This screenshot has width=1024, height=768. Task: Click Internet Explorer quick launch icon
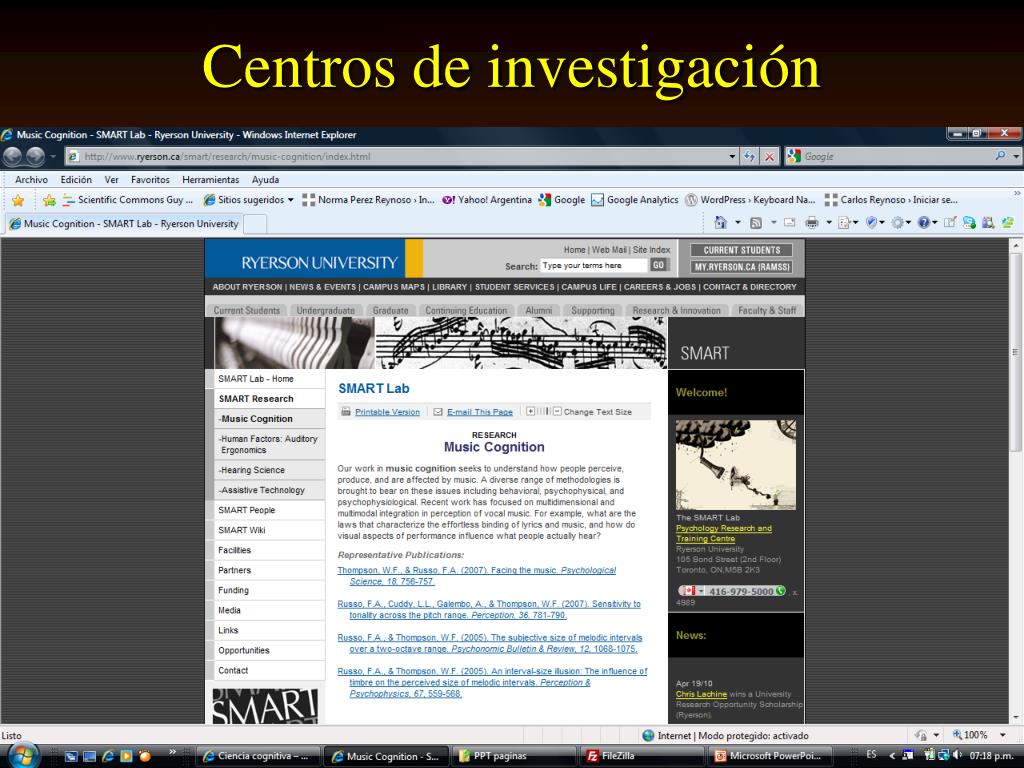point(108,756)
